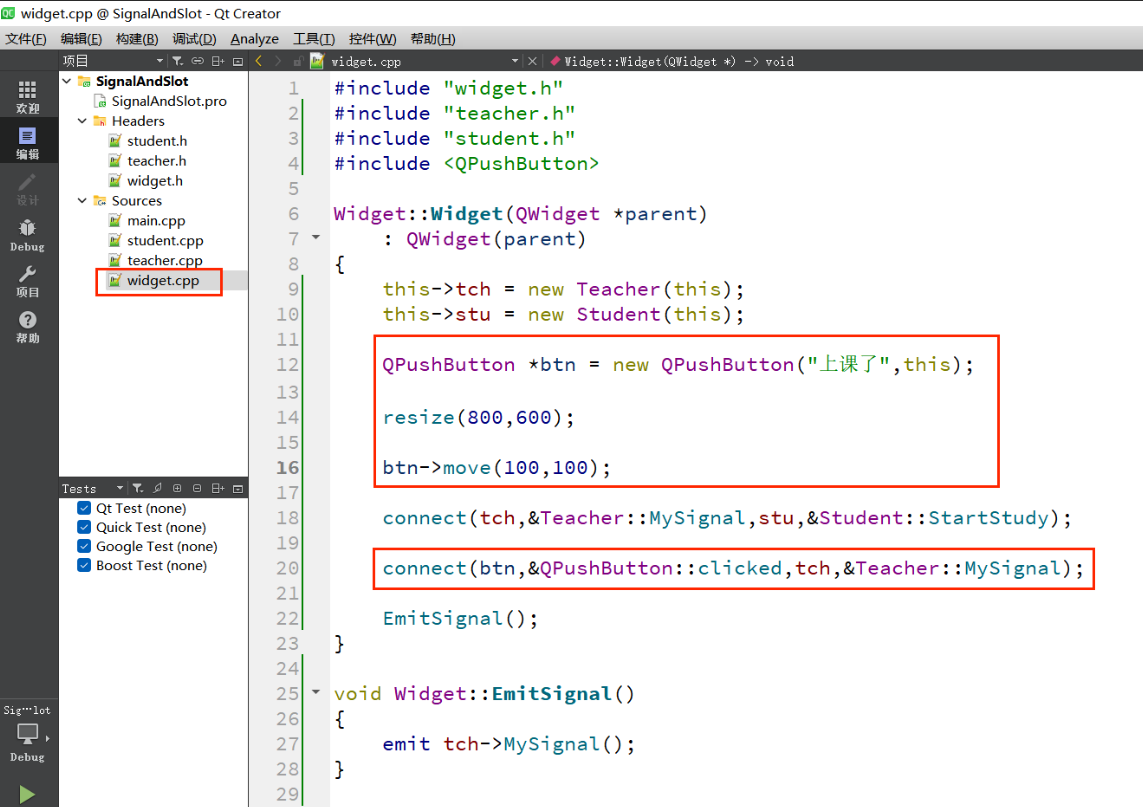This screenshot has height=807, width=1143.
Task: Open the 调试(D) menu
Action: [x=194, y=39]
